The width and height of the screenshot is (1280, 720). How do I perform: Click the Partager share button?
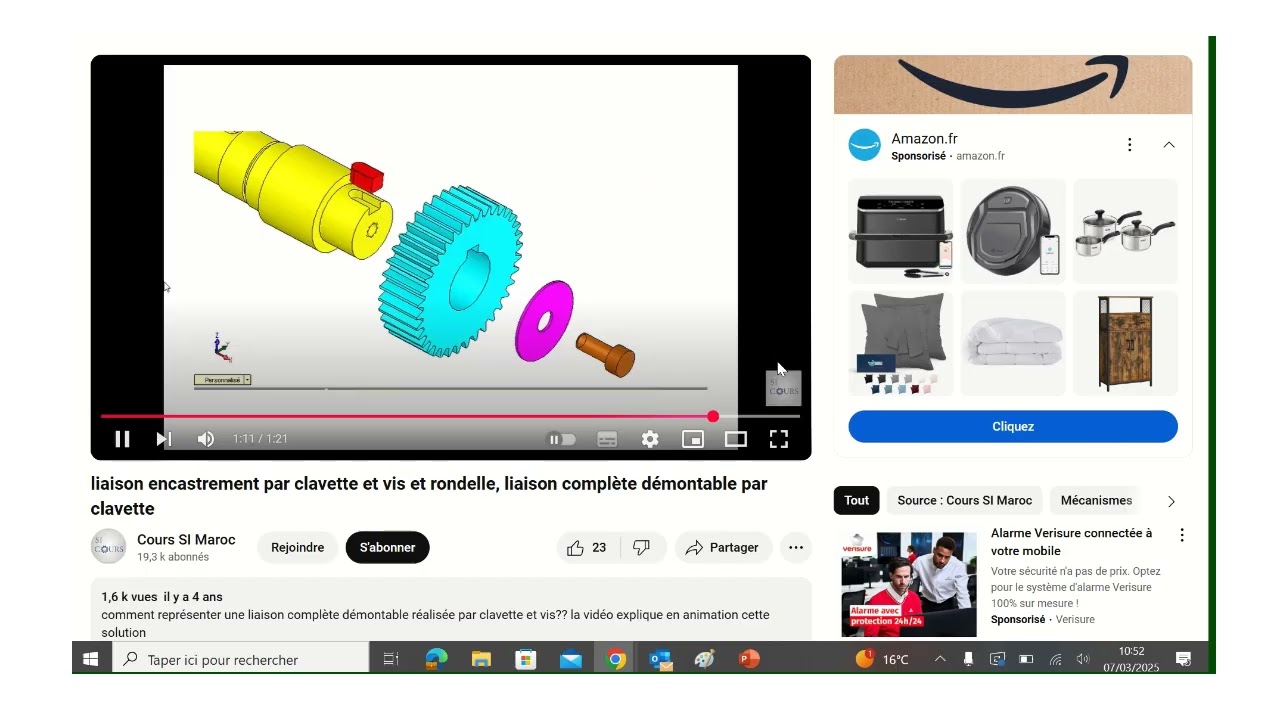click(x=722, y=547)
